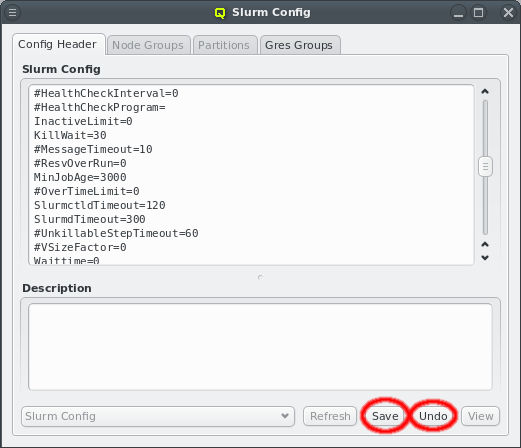Click the #UnkillableStepTimeout=60 line
Viewport: 521px width, 448px height.
tap(116, 233)
